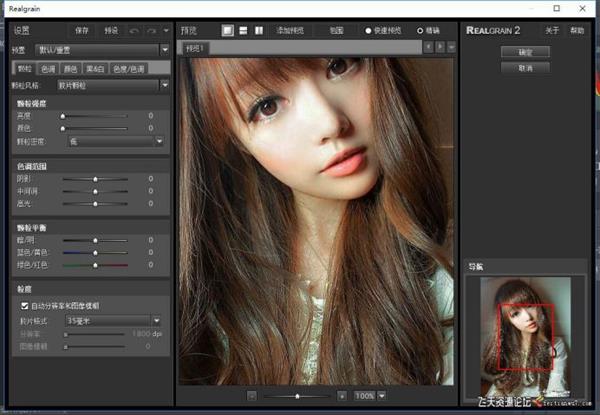Go to the previous preview tab arrow

pyautogui.click(x=427, y=47)
